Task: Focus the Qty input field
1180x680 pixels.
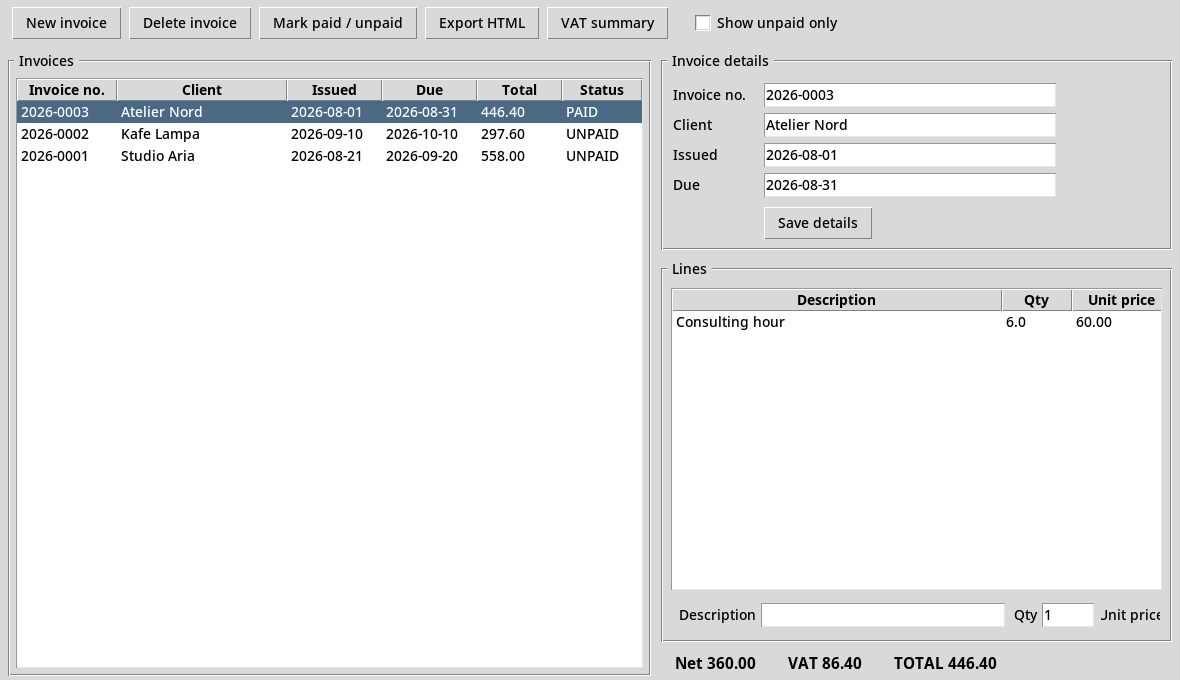Action: pos(1067,615)
